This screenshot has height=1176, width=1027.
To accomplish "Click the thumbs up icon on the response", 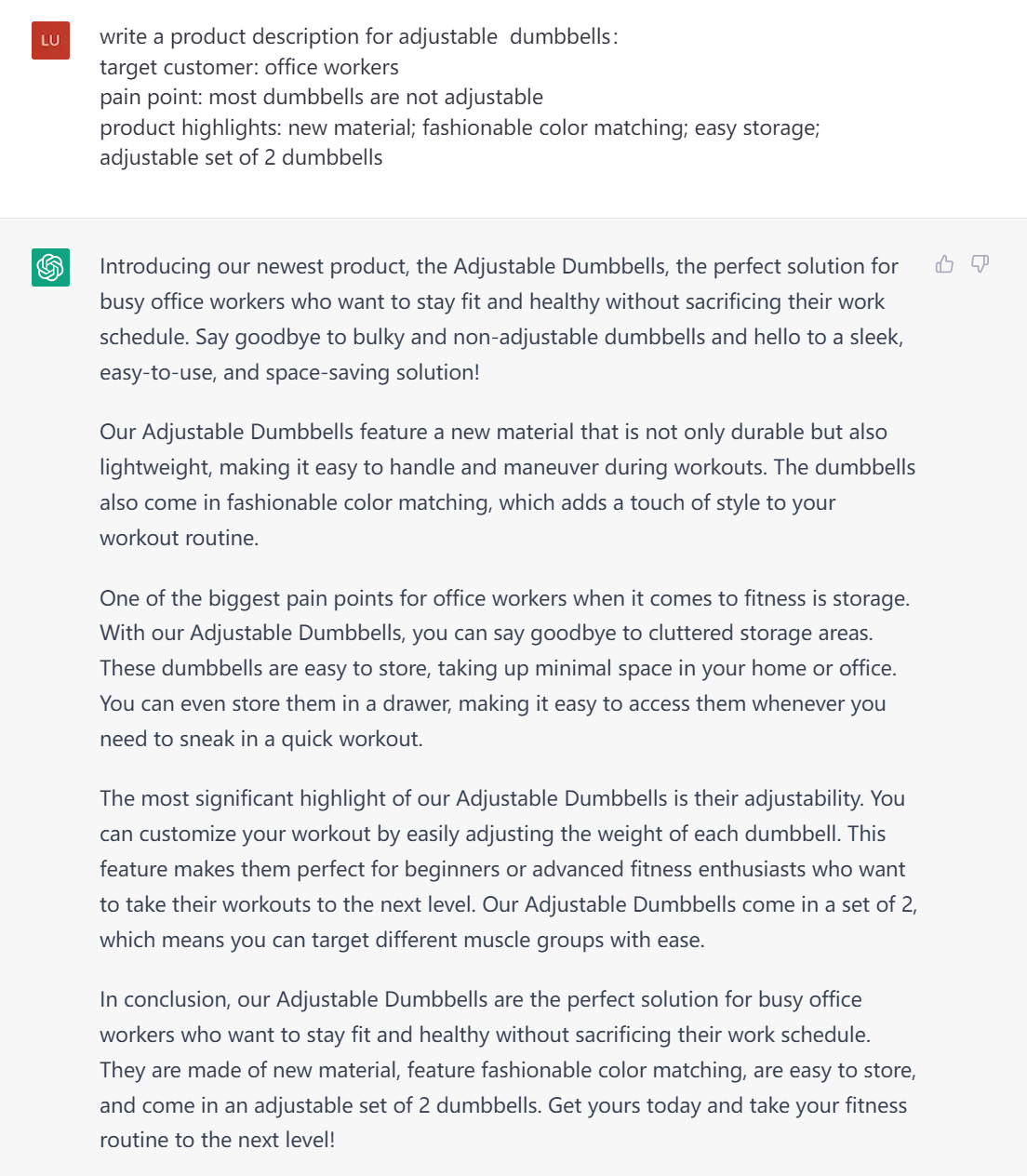I will pyautogui.click(x=944, y=265).
